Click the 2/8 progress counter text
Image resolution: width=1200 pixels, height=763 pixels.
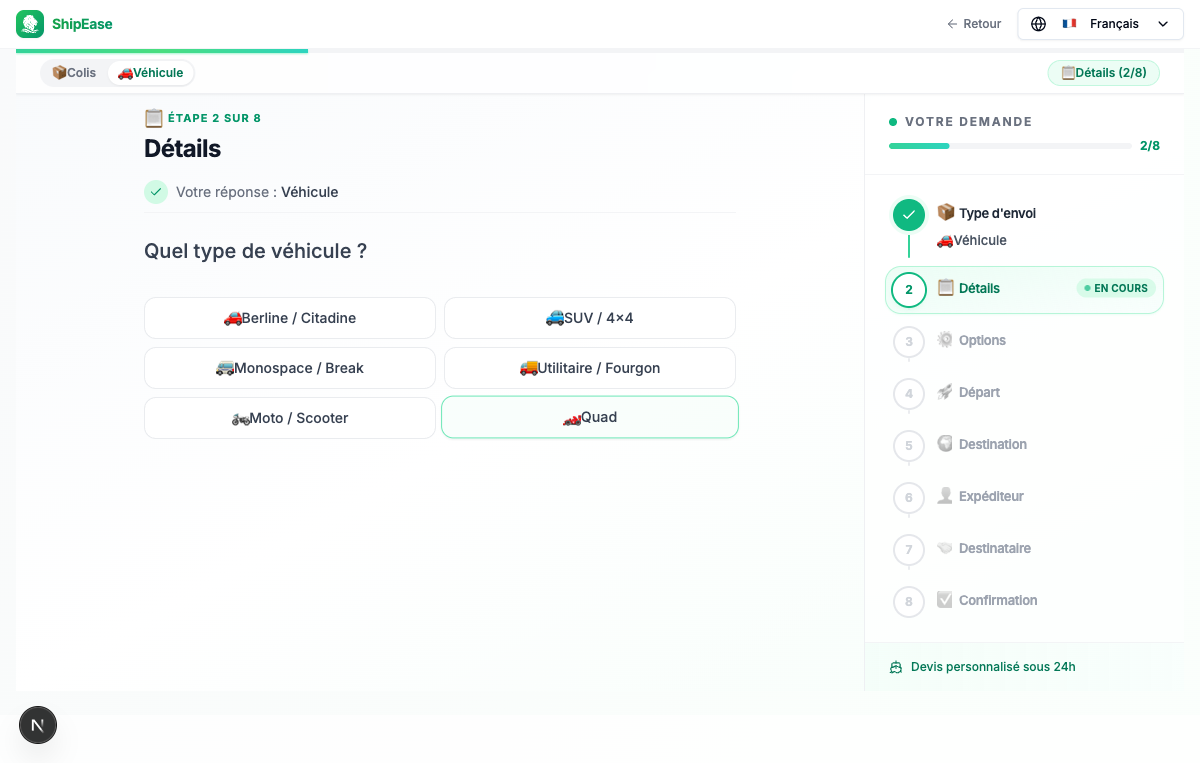(x=1150, y=146)
